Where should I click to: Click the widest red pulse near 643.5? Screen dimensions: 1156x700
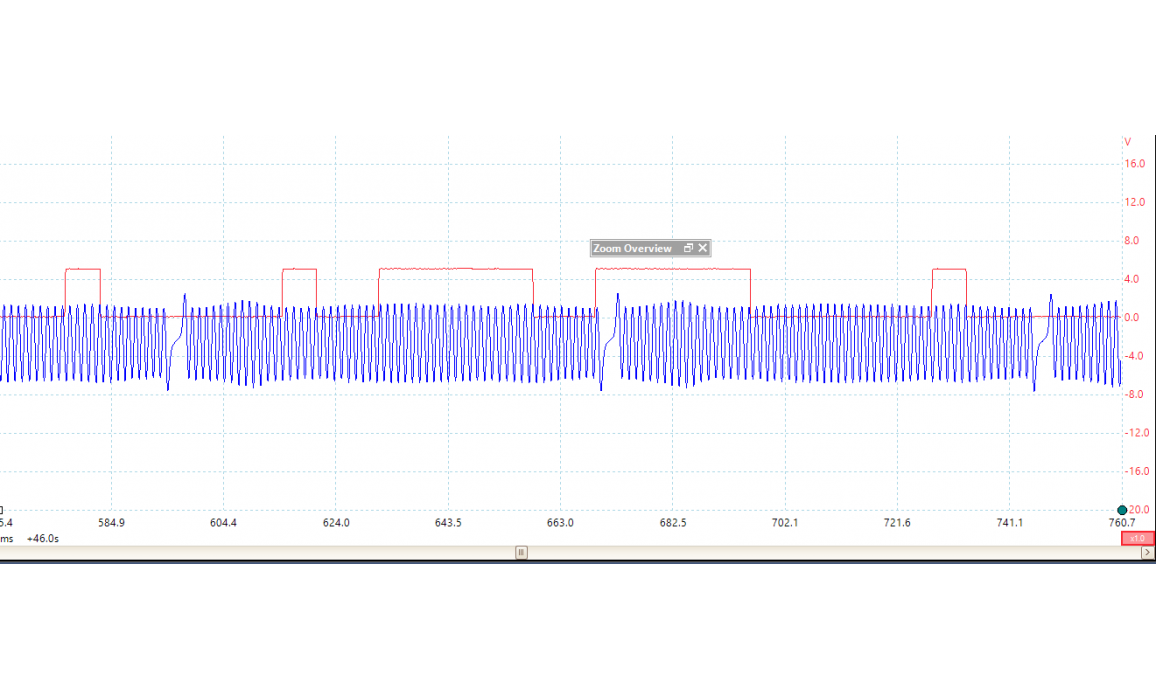click(x=456, y=269)
